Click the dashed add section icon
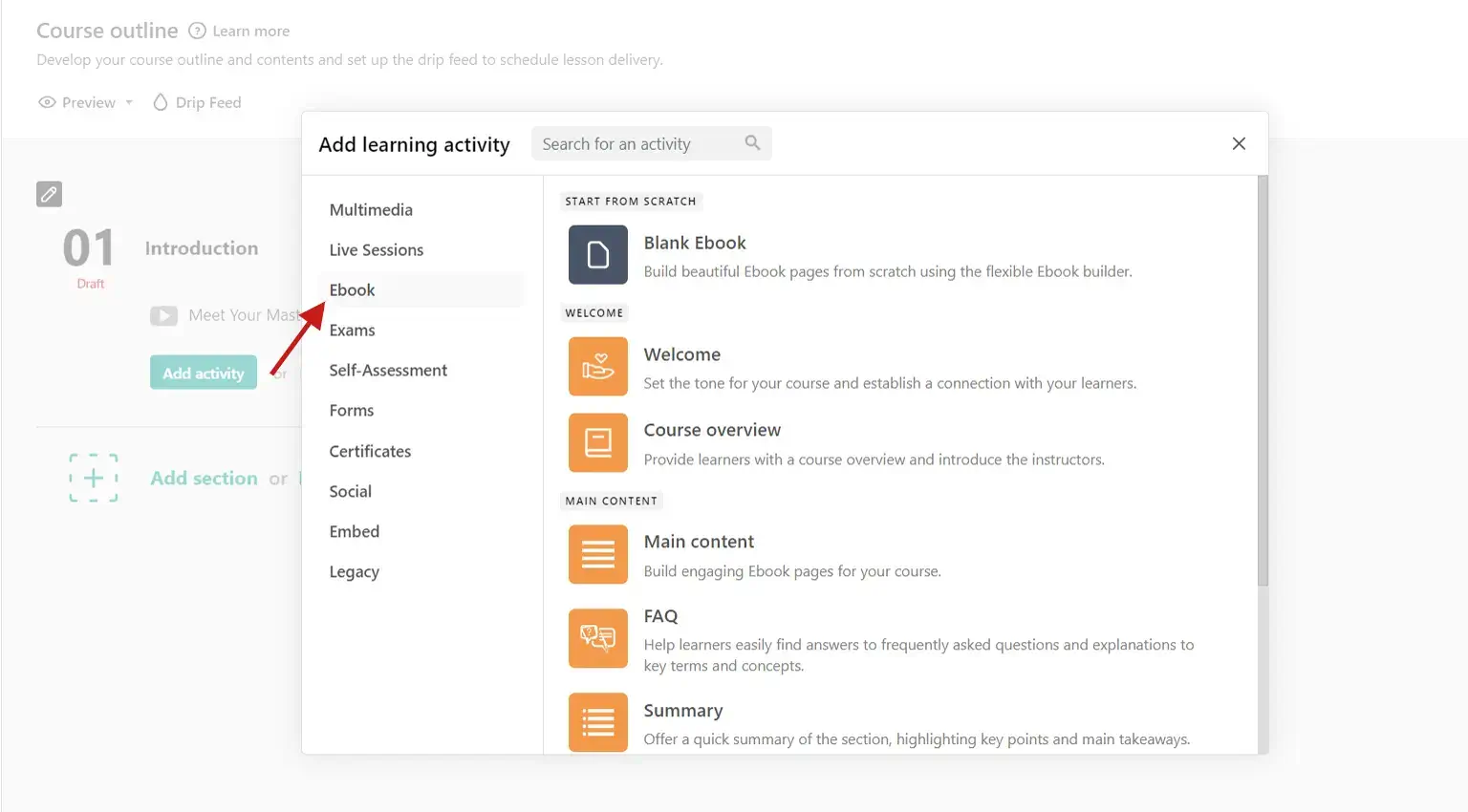Image resolution: width=1468 pixels, height=812 pixels. 94,478
